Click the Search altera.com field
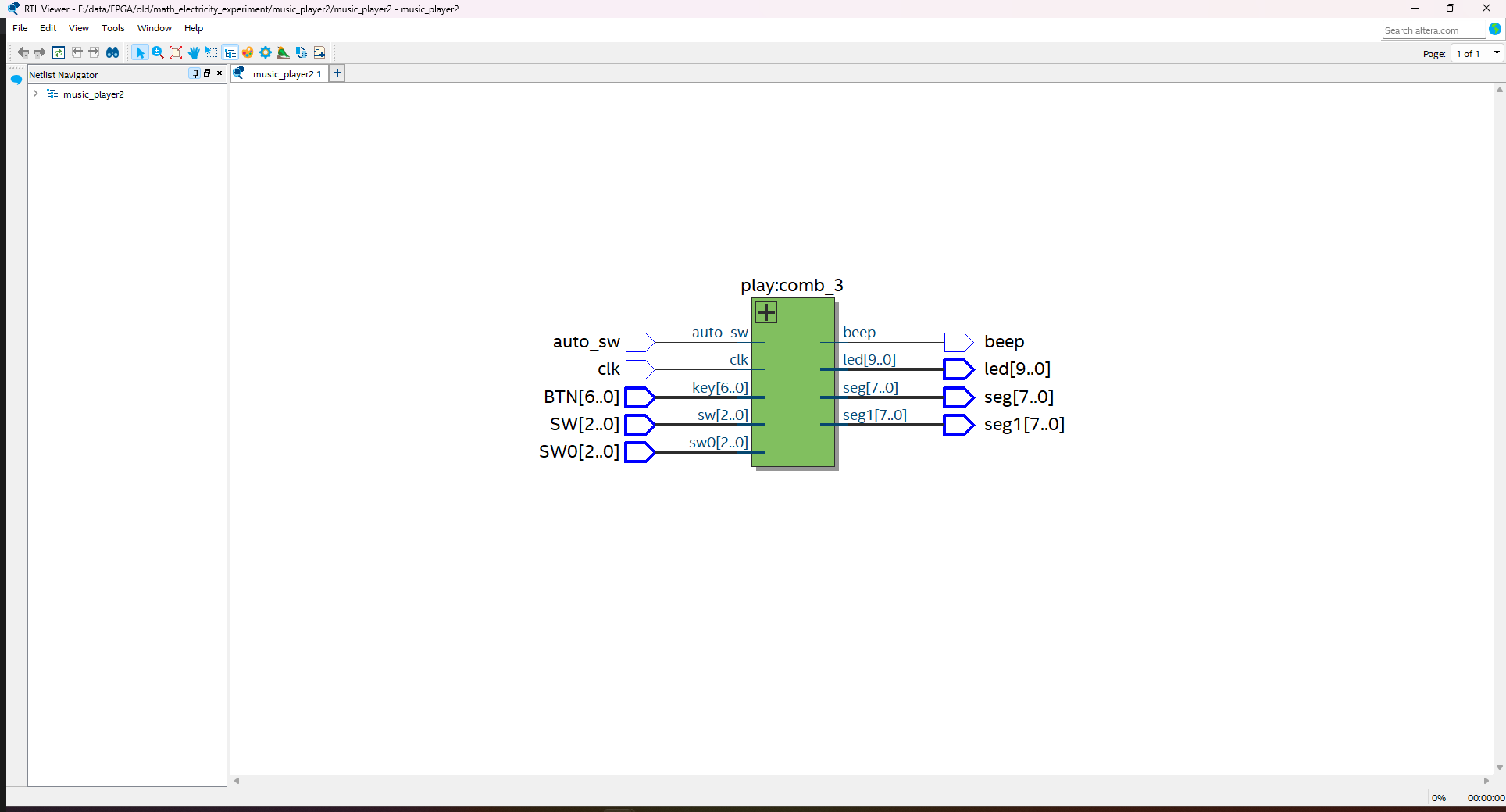 (1433, 30)
